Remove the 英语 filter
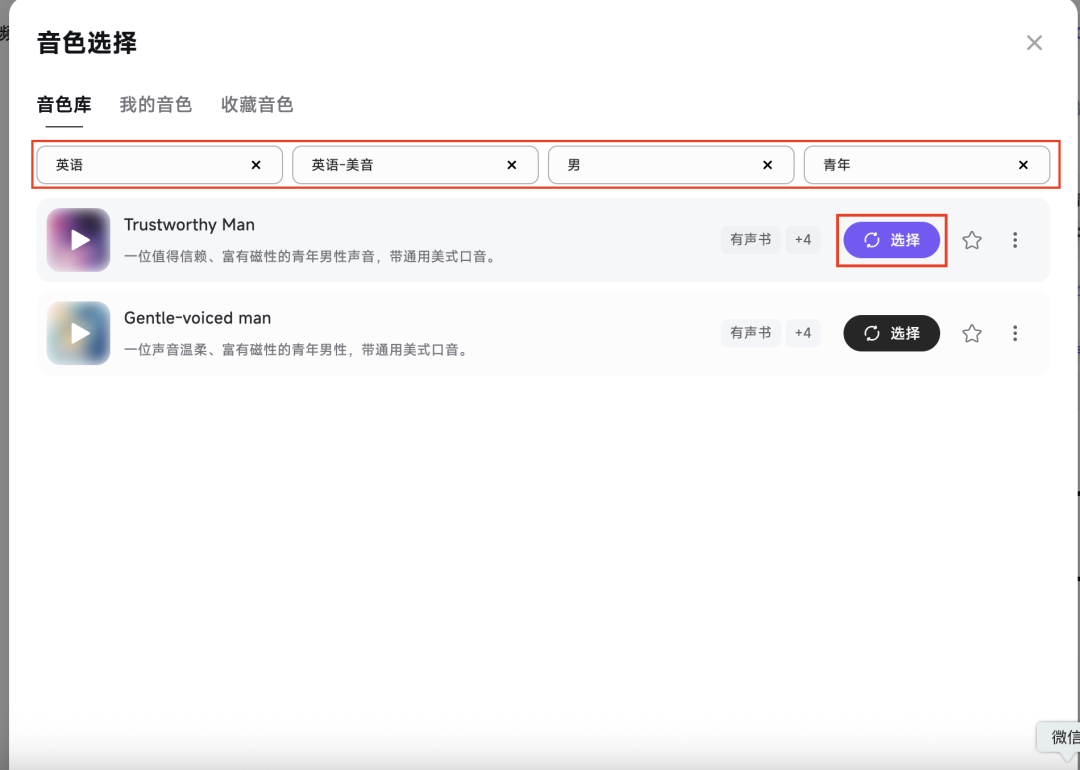 pyautogui.click(x=256, y=164)
